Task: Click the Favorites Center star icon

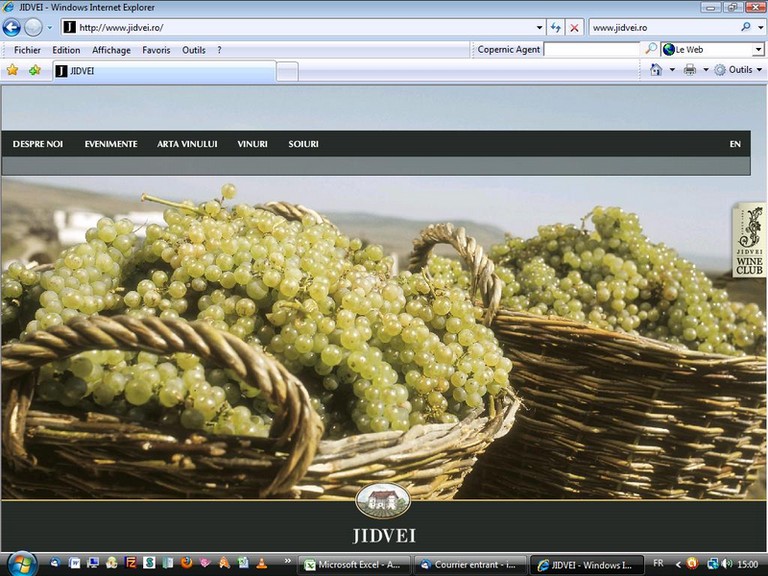Action: pyautogui.click(x=12, y=70)
